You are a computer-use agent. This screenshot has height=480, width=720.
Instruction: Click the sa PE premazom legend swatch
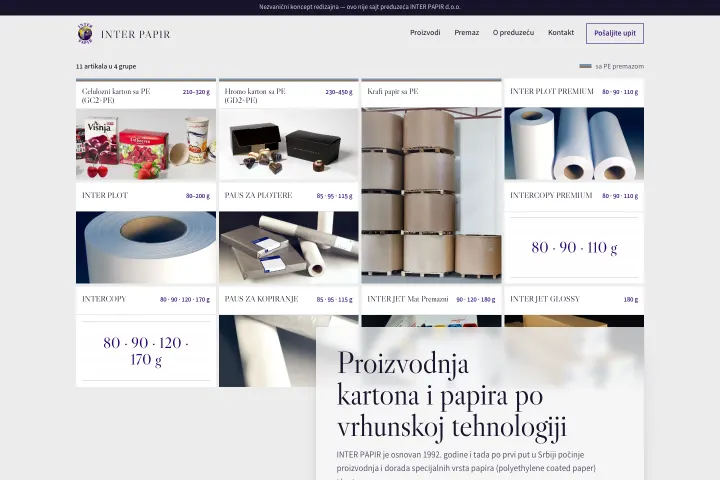pyautogui.click(x=585, y=66)
